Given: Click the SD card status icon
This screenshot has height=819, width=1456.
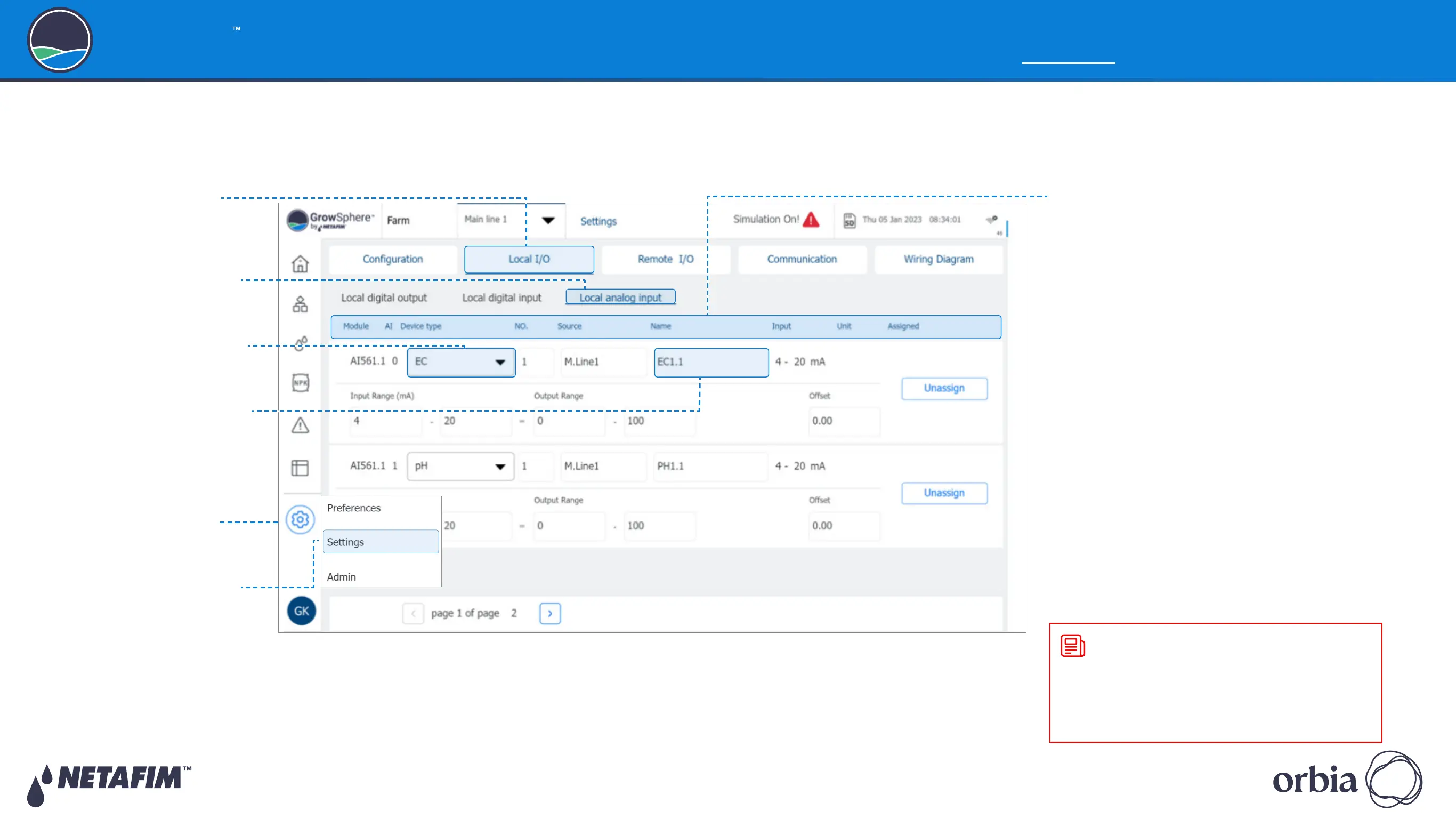Looking at the screenshot, I should click(x=849, y=220).
